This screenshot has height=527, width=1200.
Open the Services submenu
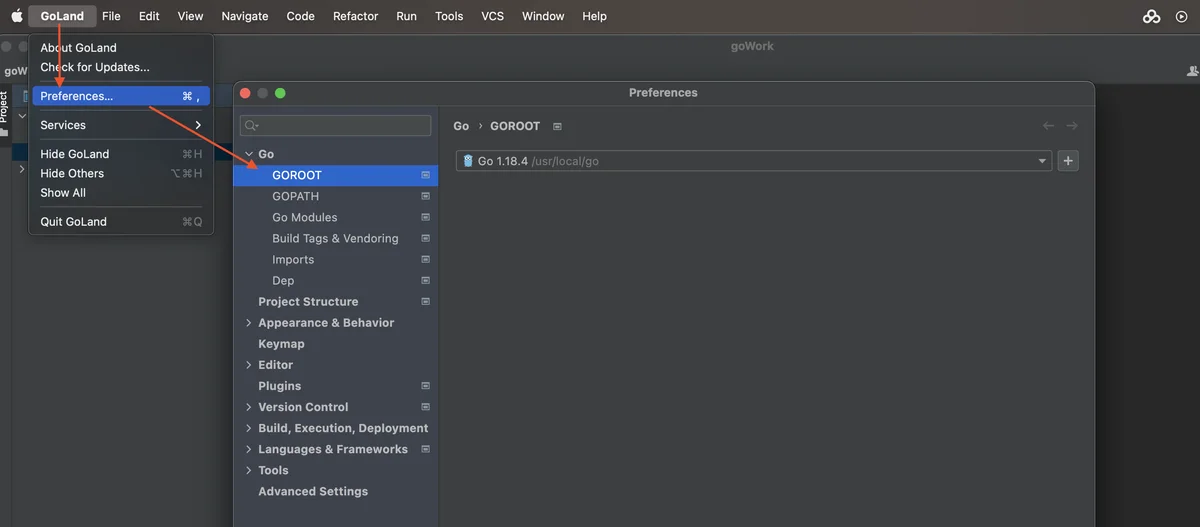[121, 125]
